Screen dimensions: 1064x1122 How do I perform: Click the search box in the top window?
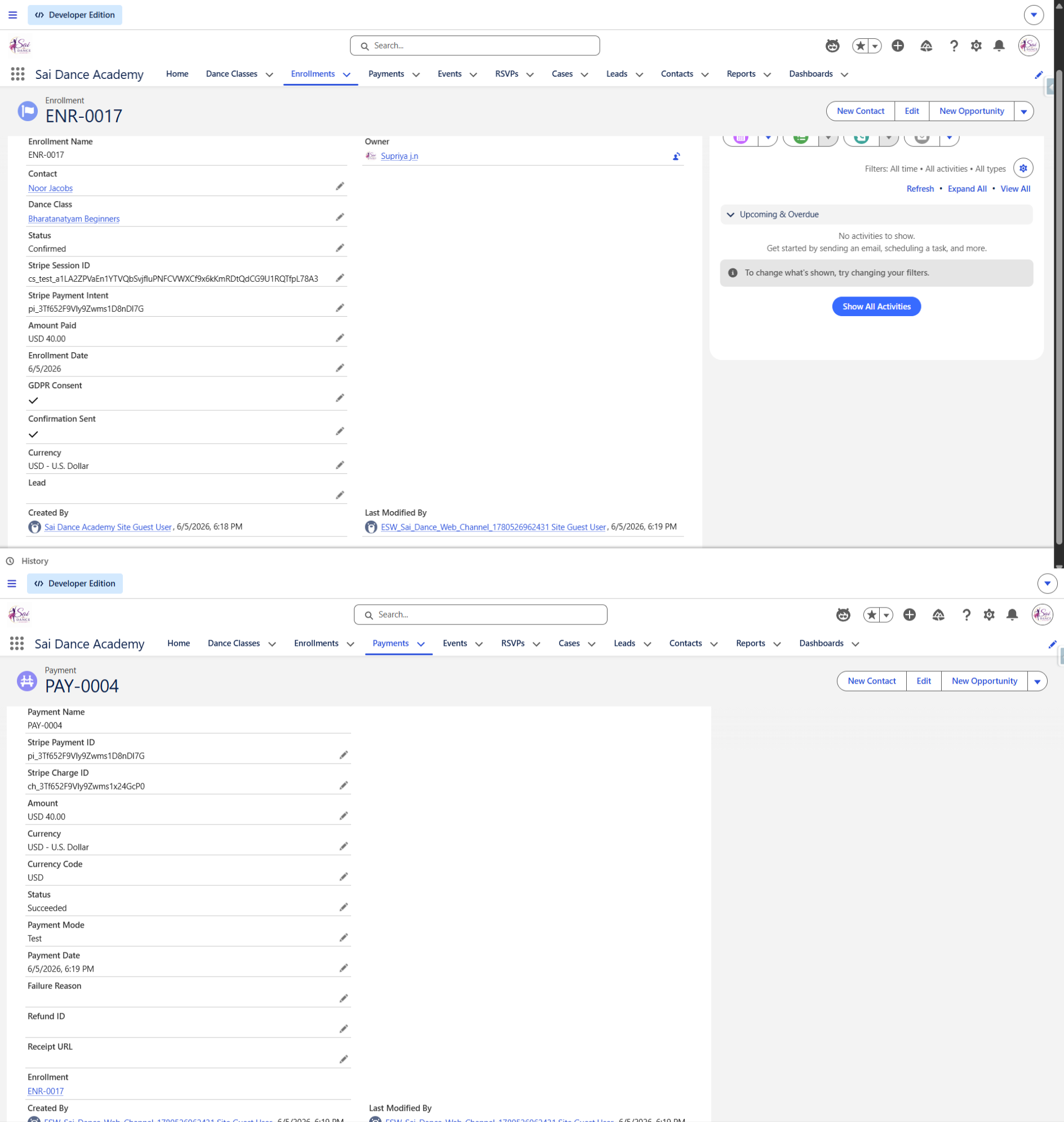click(475, 46)
